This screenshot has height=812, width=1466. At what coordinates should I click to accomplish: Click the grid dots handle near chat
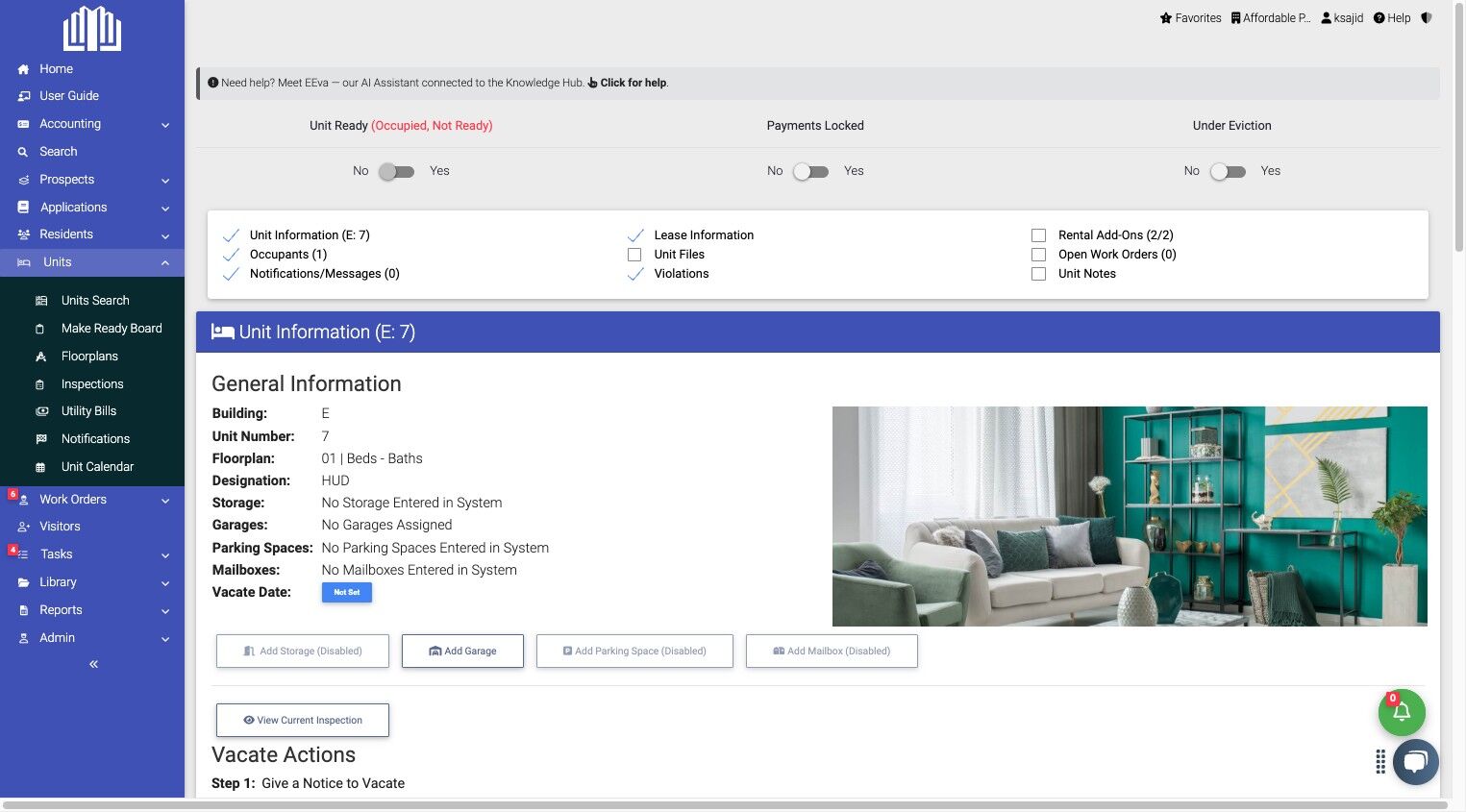pyautogui.click(x=1380, y=762)
